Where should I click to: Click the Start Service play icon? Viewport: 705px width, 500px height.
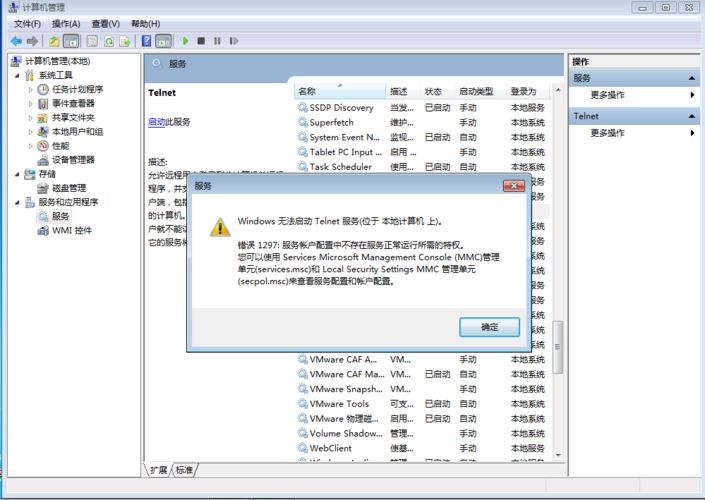pos(185,41)
